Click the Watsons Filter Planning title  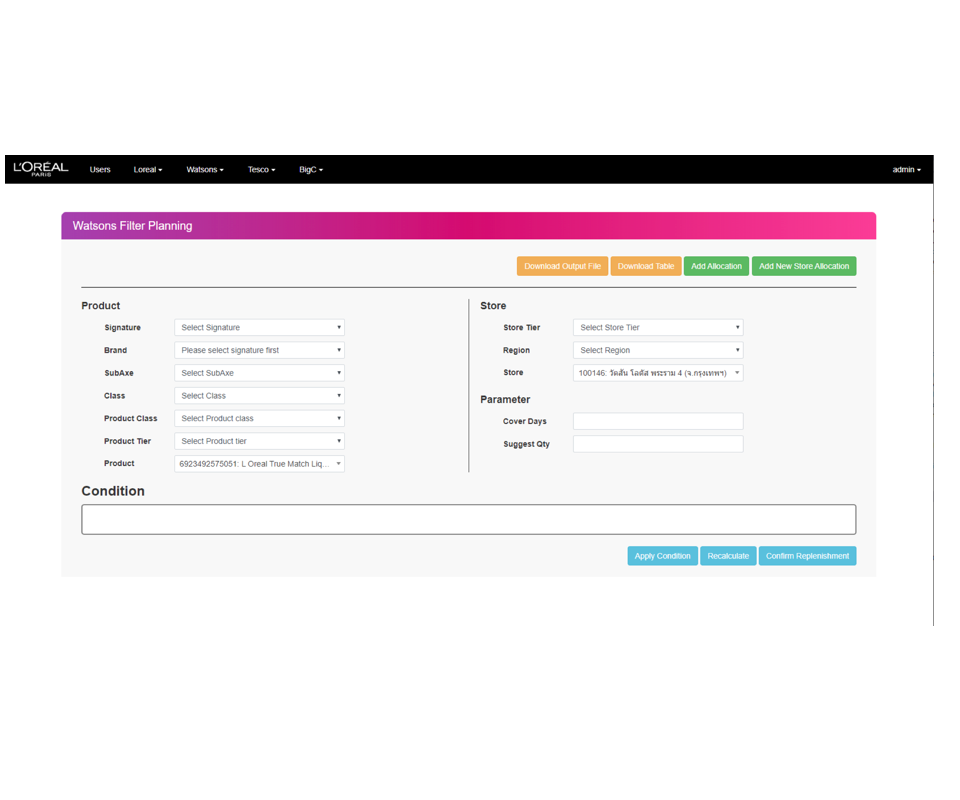pos(132,226)
